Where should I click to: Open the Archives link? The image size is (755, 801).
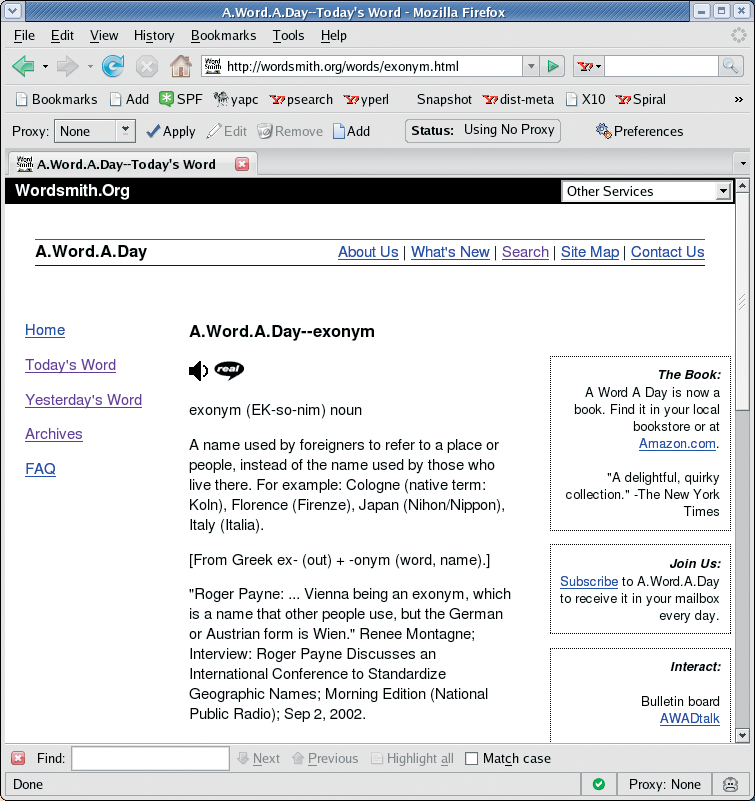click(x=54, y=434)
